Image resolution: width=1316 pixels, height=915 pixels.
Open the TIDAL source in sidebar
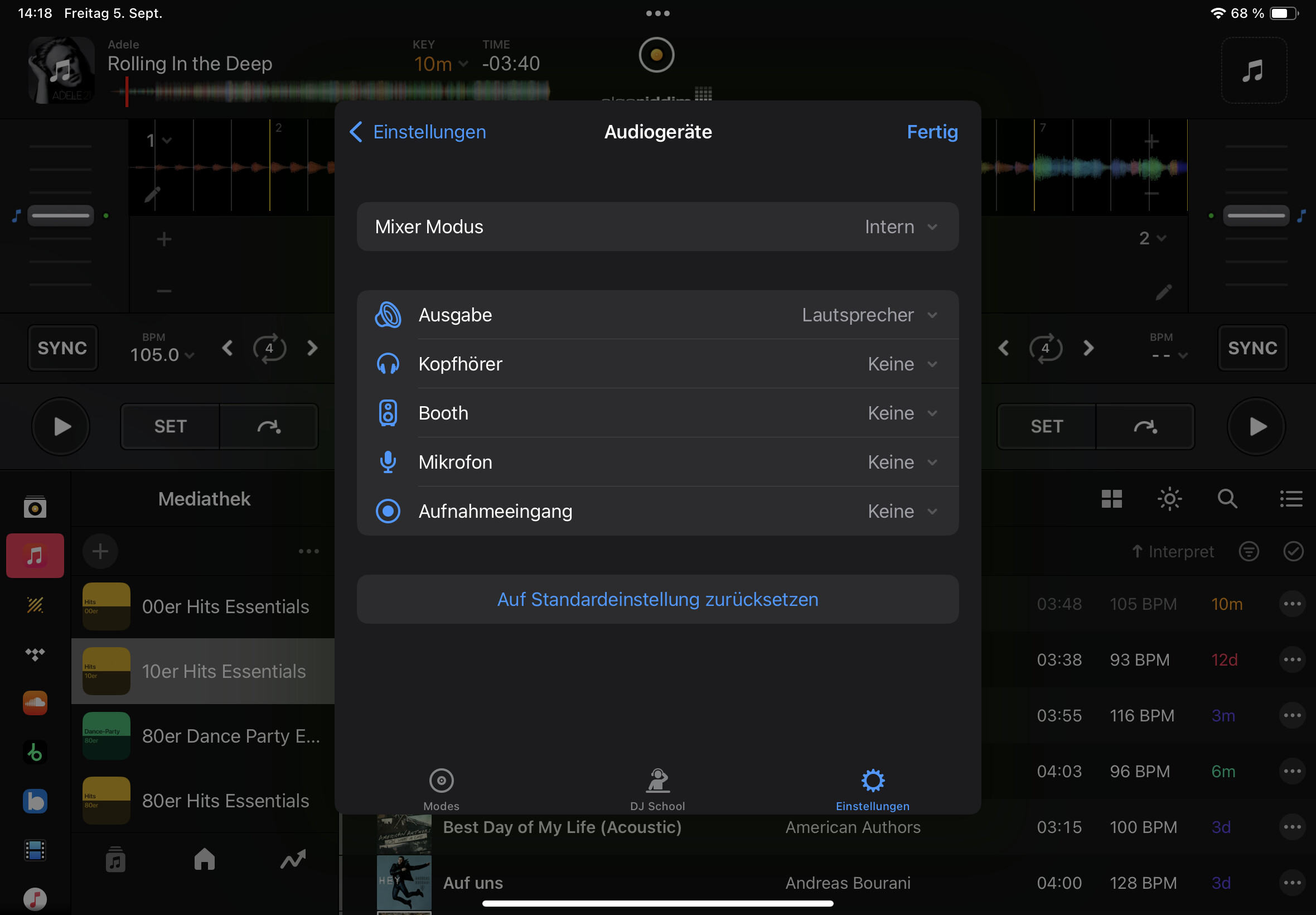35,654
